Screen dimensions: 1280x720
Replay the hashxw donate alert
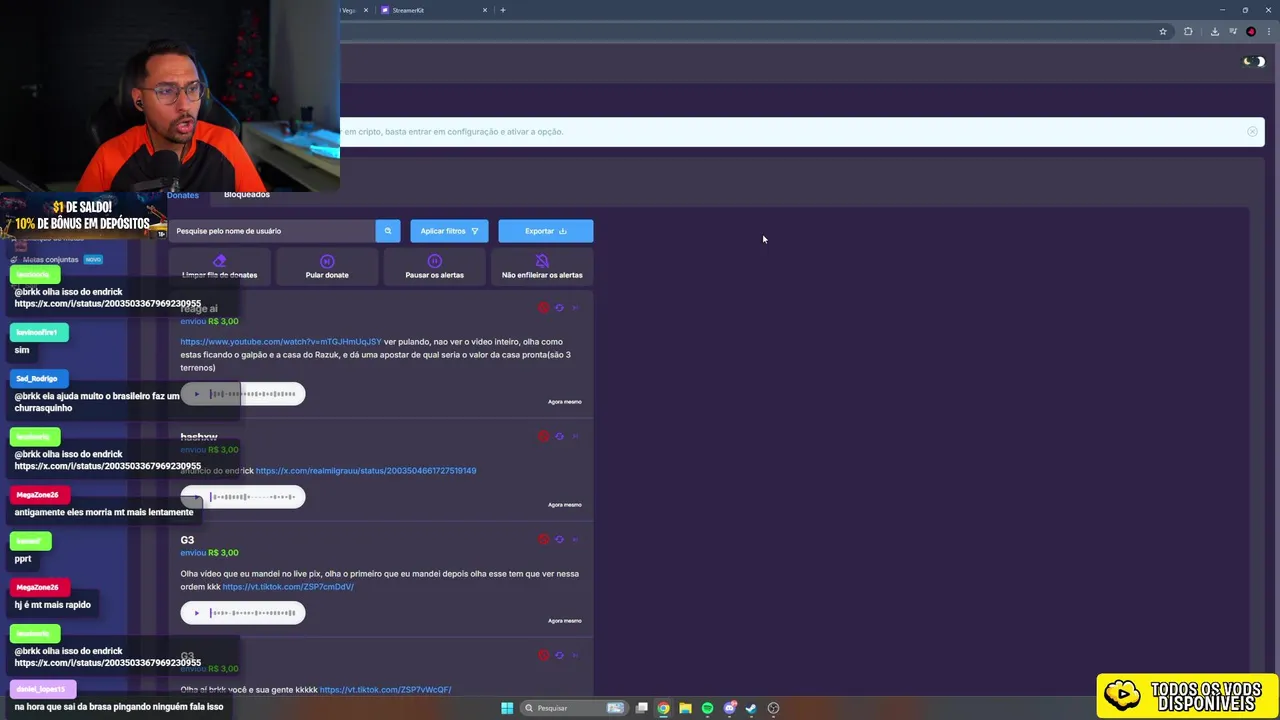(560, 436)
